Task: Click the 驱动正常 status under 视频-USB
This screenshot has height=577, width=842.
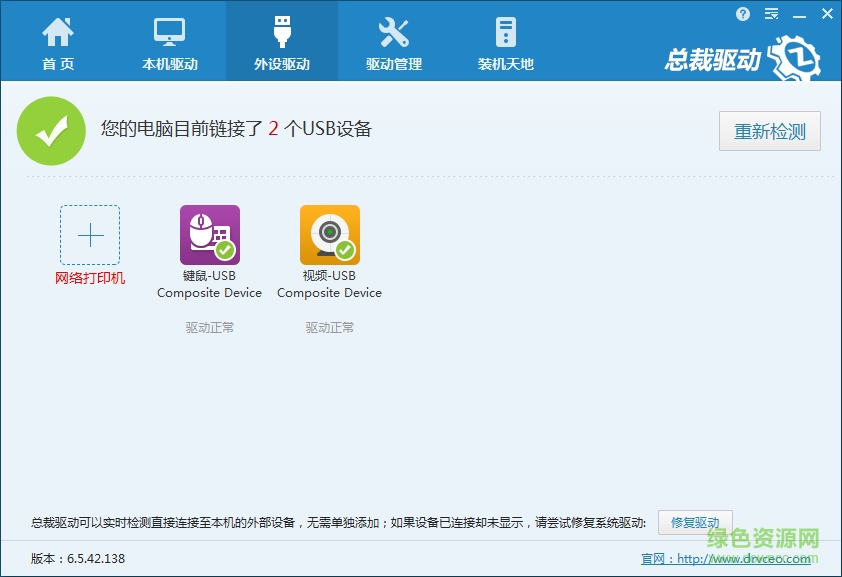Action: pyautogui.click(x=330, y=327)
